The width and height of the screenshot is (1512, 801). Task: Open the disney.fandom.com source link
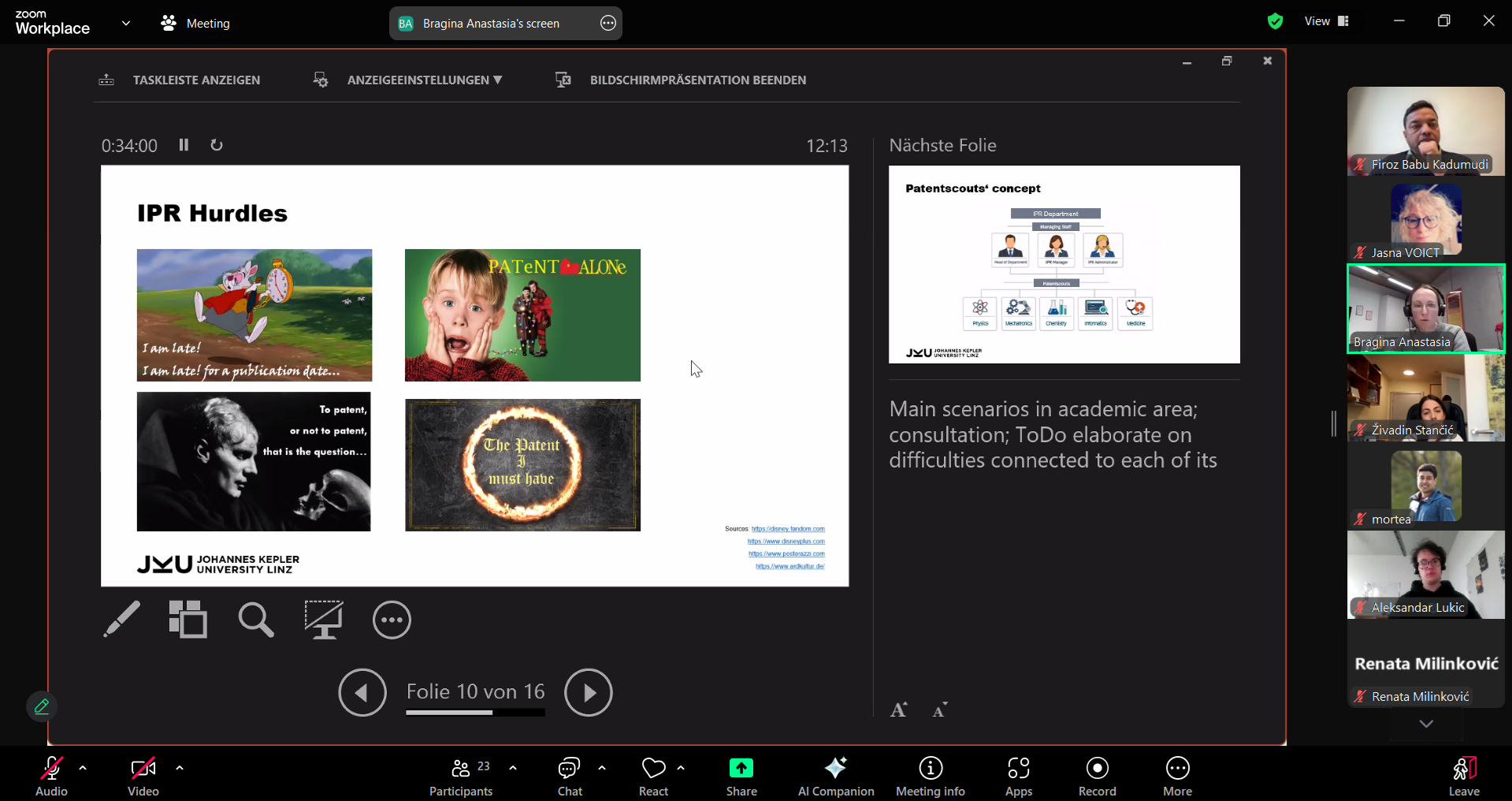click(788, 529)
